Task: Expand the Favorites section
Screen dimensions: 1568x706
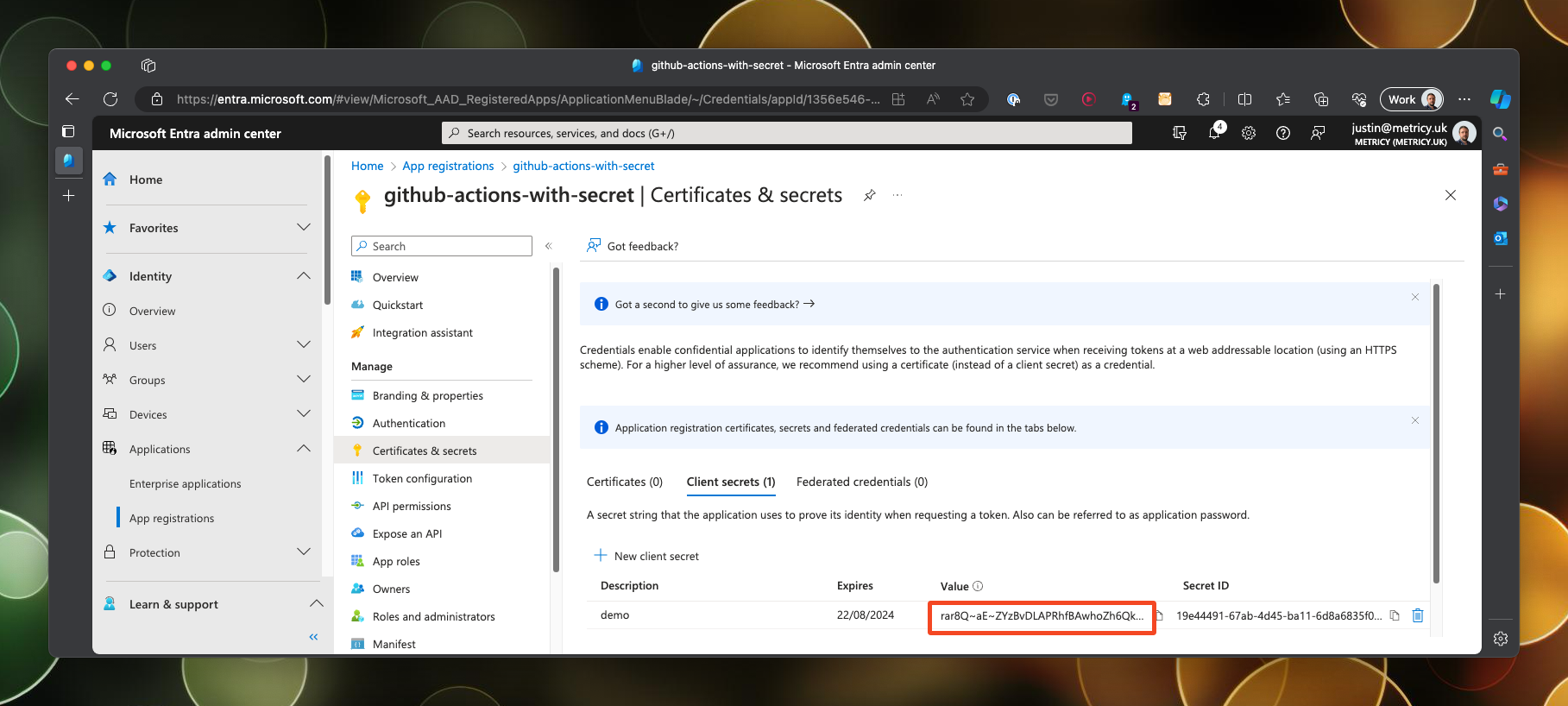Action: coord(303,228)
